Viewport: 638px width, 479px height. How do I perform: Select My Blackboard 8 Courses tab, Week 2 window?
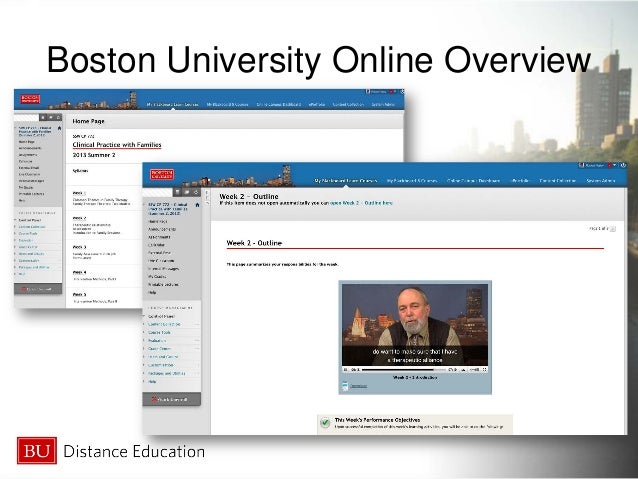coord(412,180)
